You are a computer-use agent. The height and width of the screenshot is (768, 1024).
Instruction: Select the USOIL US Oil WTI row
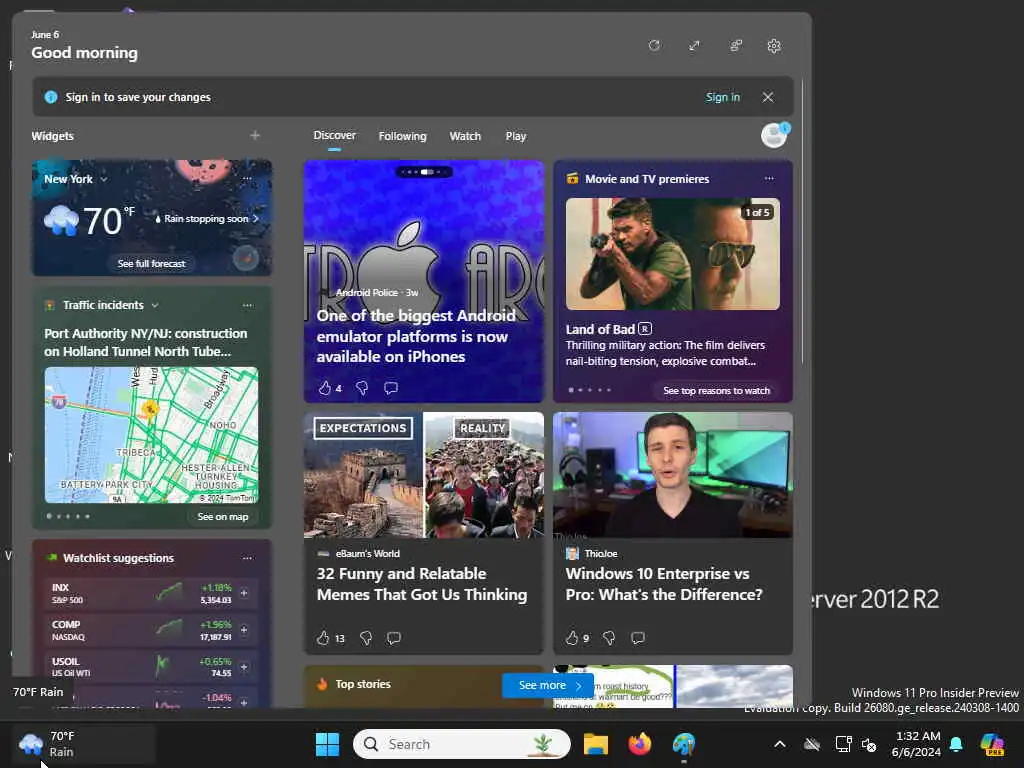(152, 667)
